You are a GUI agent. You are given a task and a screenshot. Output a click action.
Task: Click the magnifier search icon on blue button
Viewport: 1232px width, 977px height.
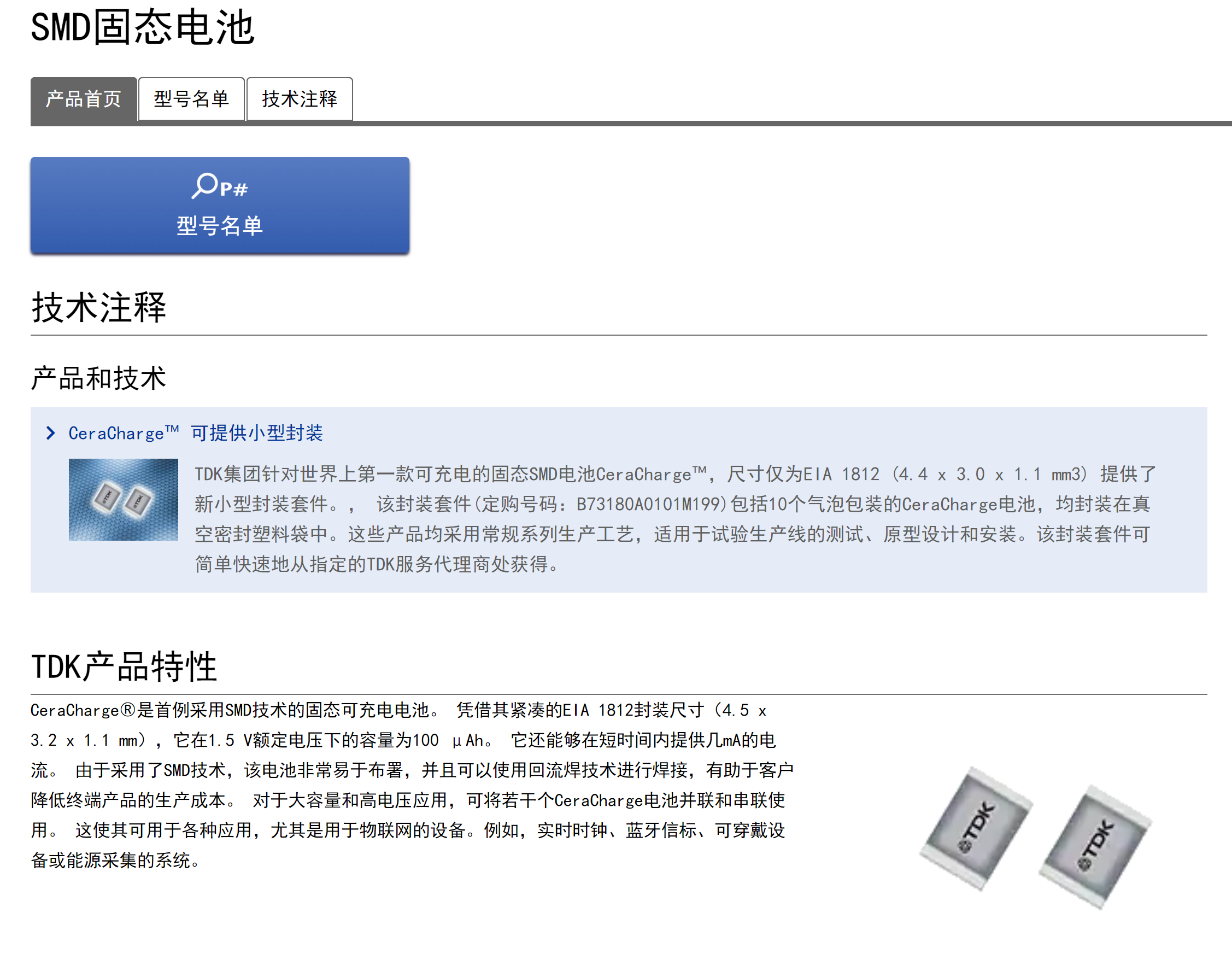point(206,185)
